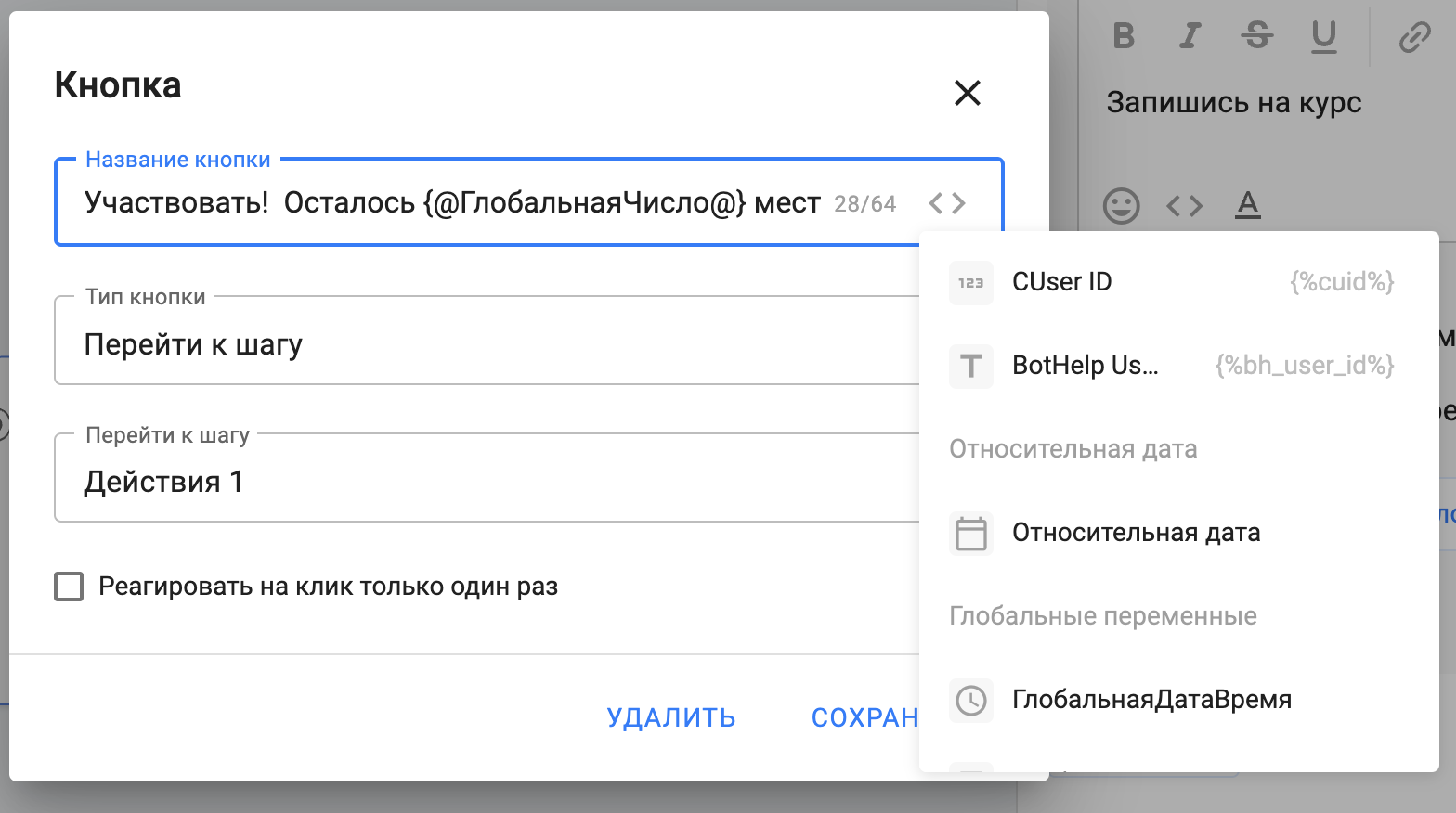Click into the 'Название кнопки' text field
The width and height of the screenshot is (1456, 813).
[x=446, y=203]
